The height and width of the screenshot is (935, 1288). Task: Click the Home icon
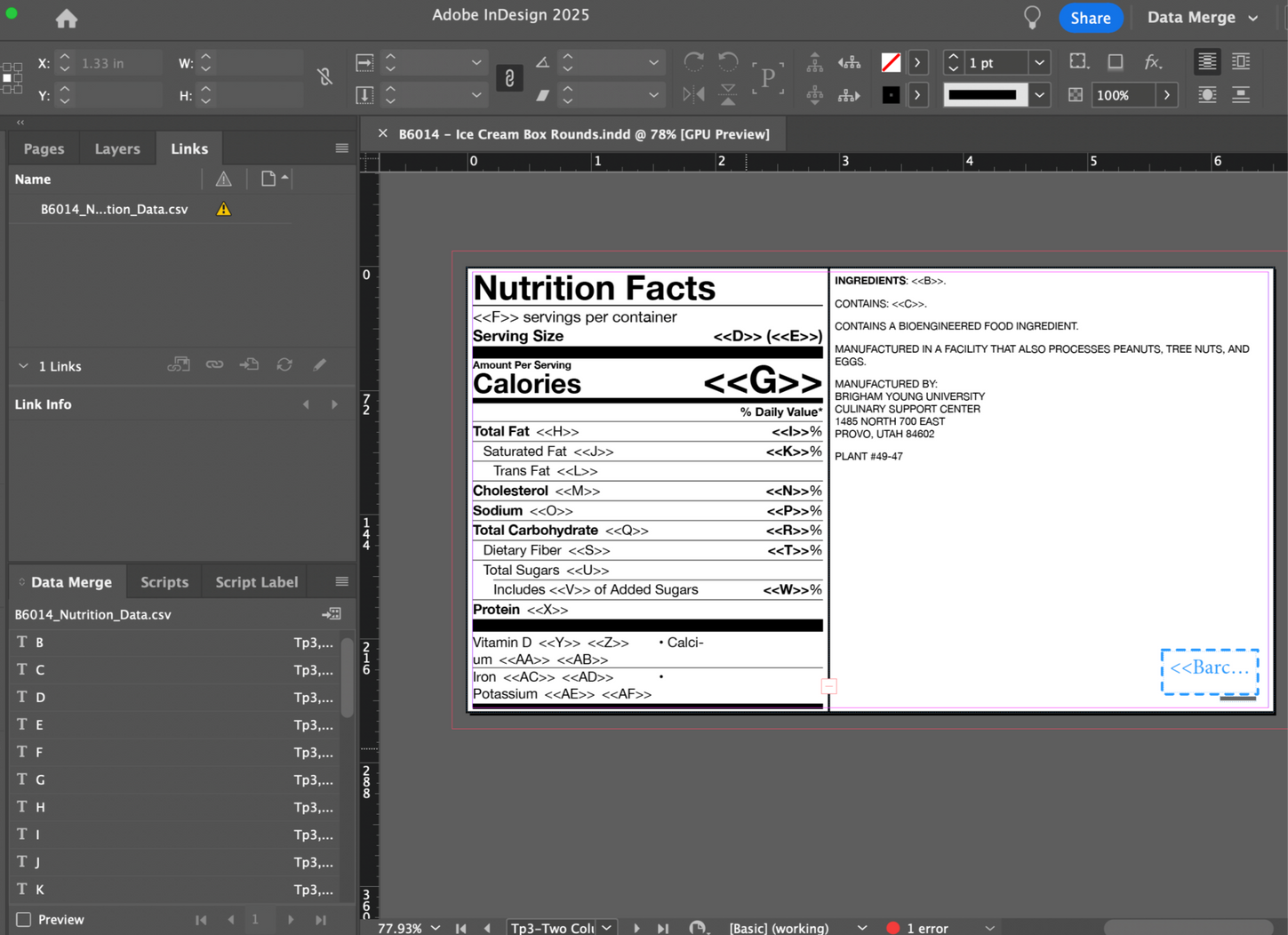[67, 18]
